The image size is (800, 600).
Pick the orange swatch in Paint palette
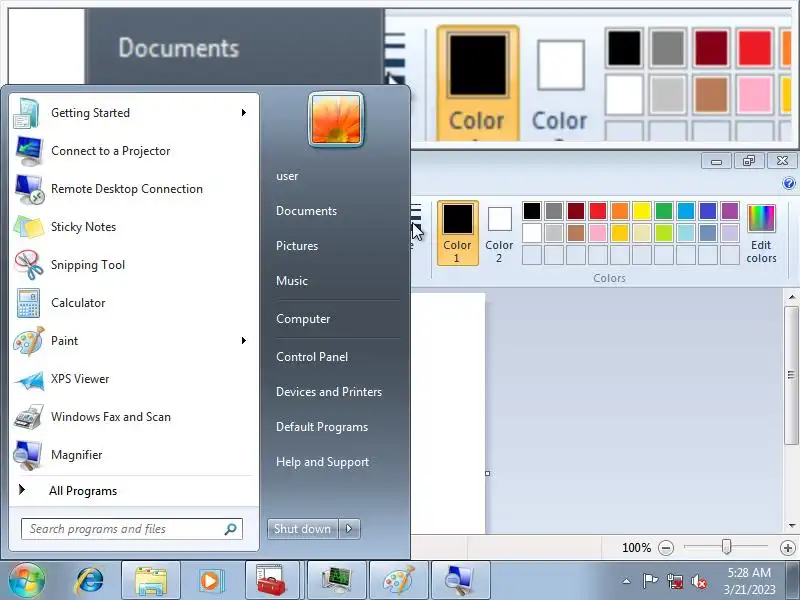pyautogui.click(x=619, y=211)
